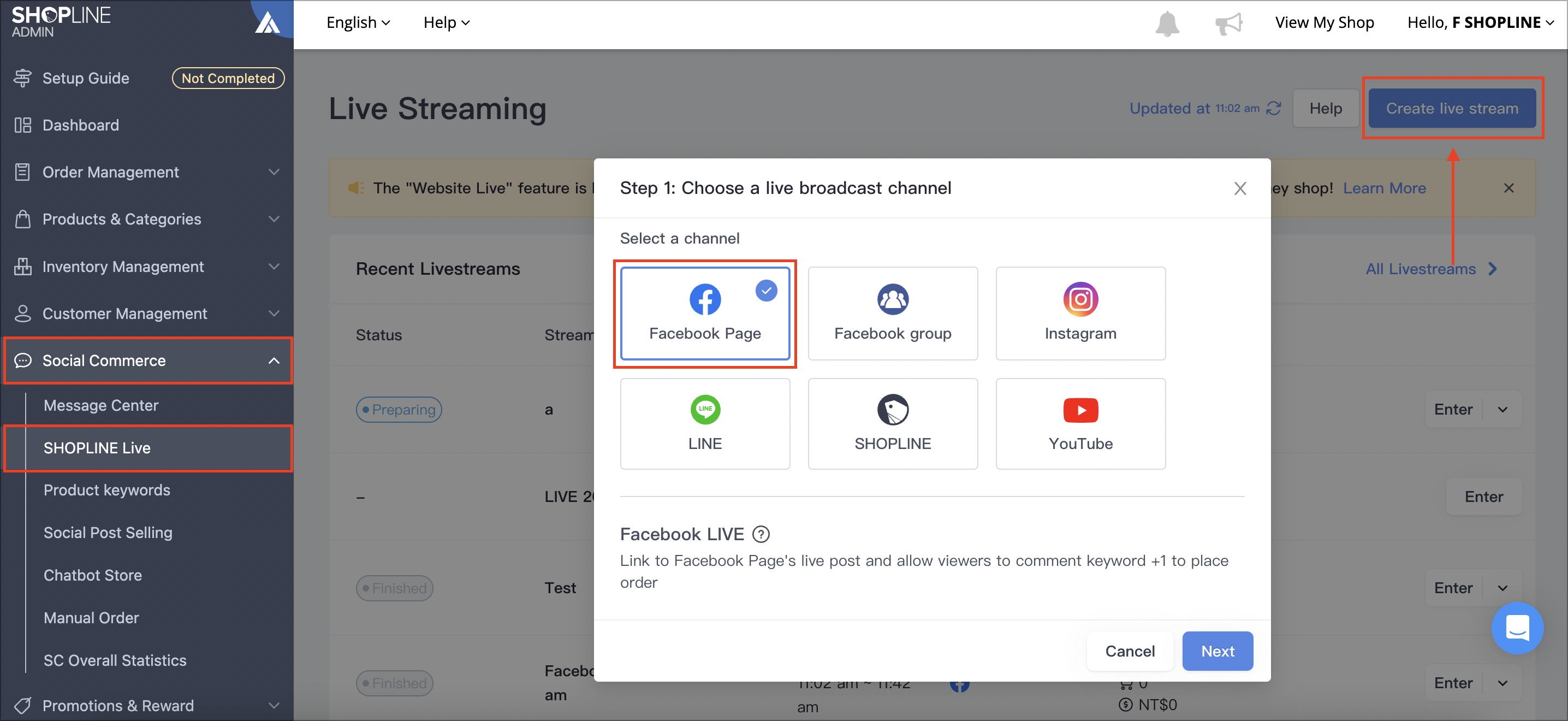
Task: Click the triangular A badge icon in header
Action: [x=267, y=23]
